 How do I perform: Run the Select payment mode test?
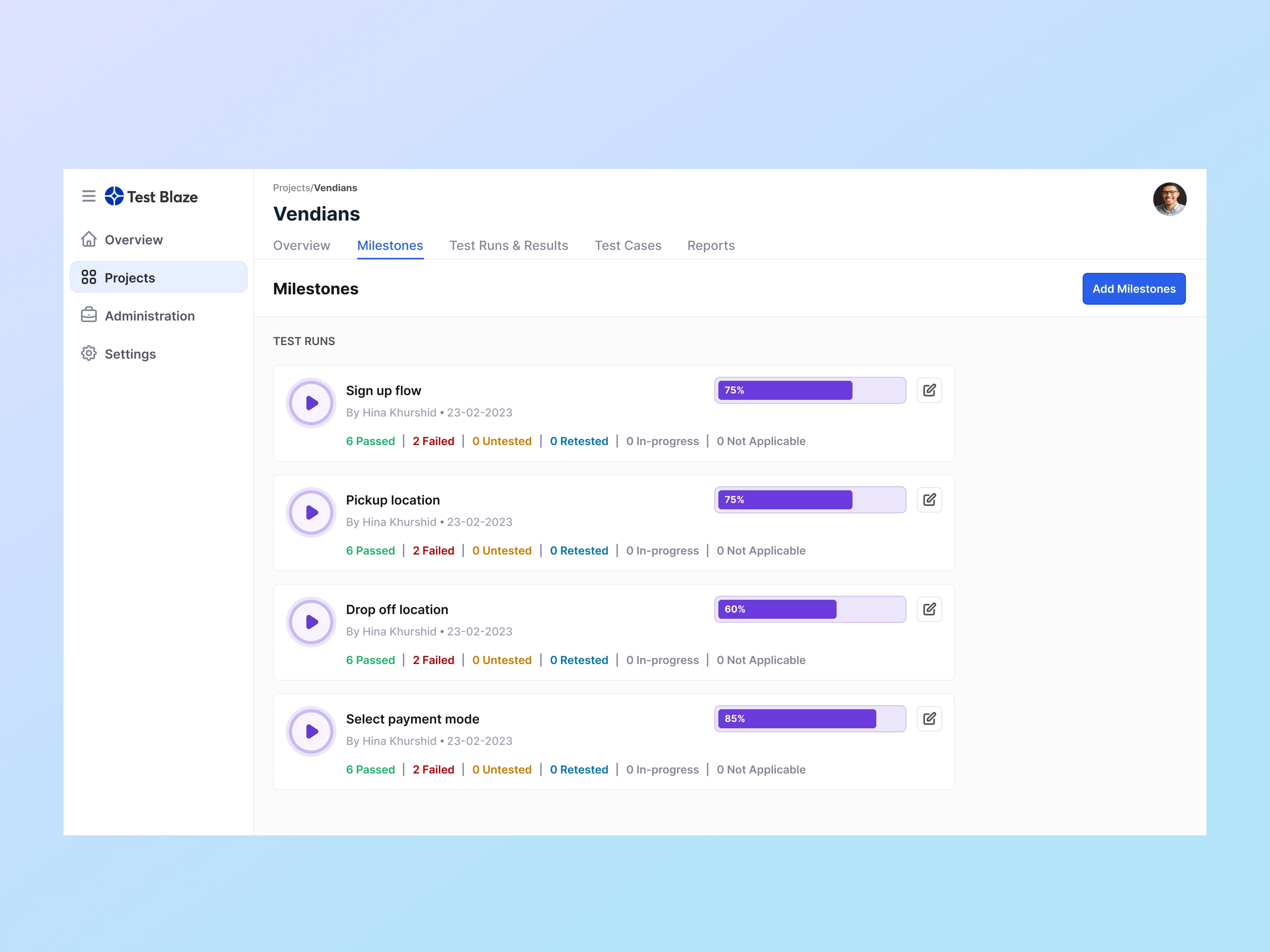coord(311,731)
